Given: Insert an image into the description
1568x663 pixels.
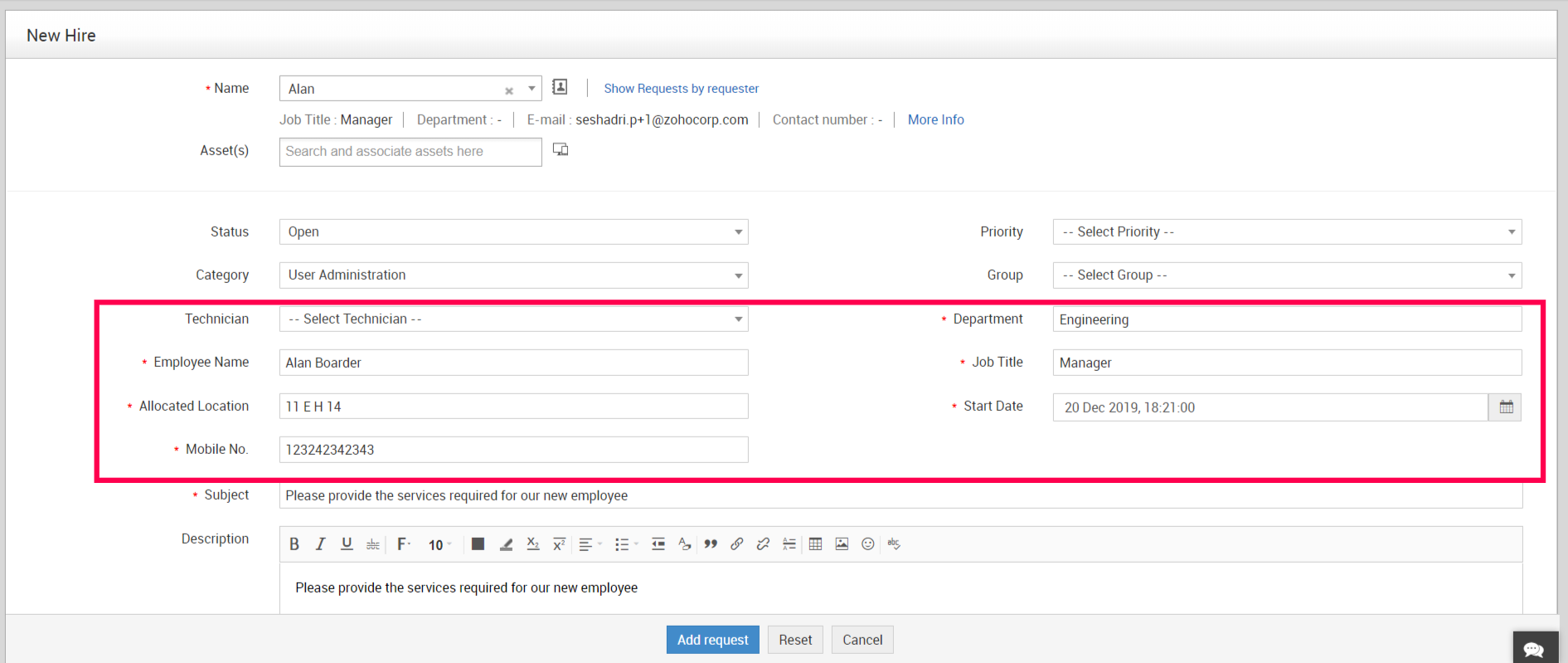Looking at the screenshot, I should 842,544.
